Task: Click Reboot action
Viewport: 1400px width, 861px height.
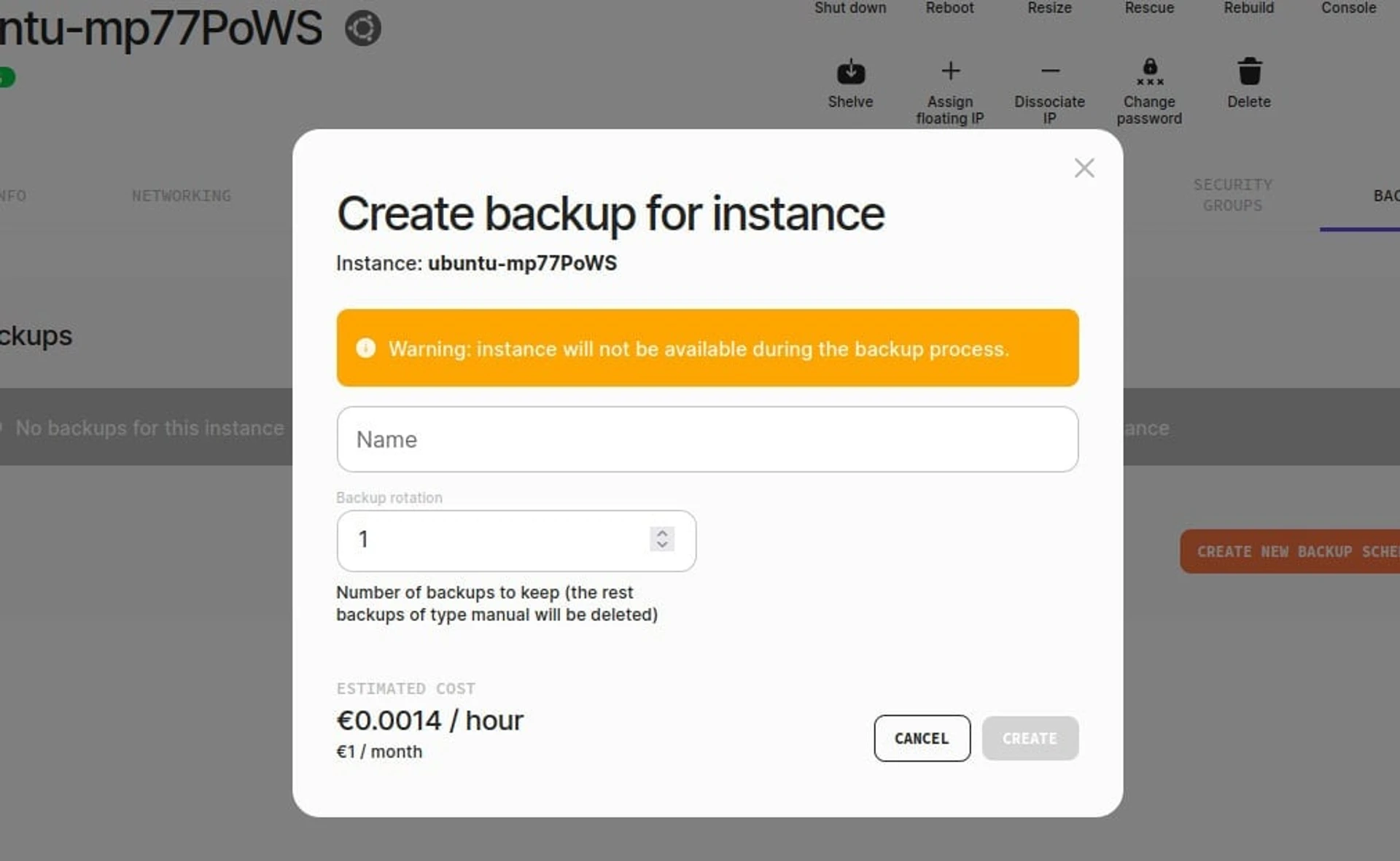Action: tap(949, 8)
